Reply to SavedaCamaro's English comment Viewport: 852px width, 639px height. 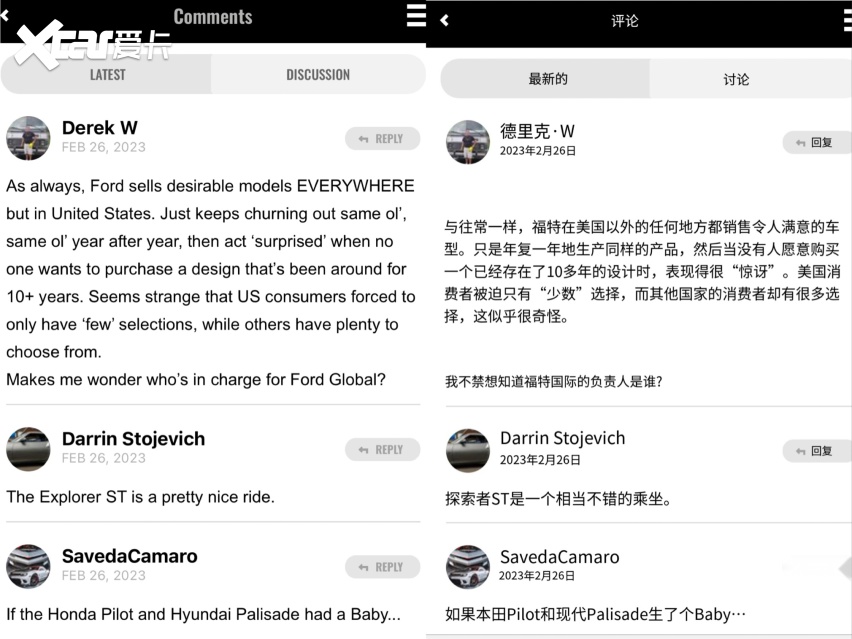pos(382,567)
